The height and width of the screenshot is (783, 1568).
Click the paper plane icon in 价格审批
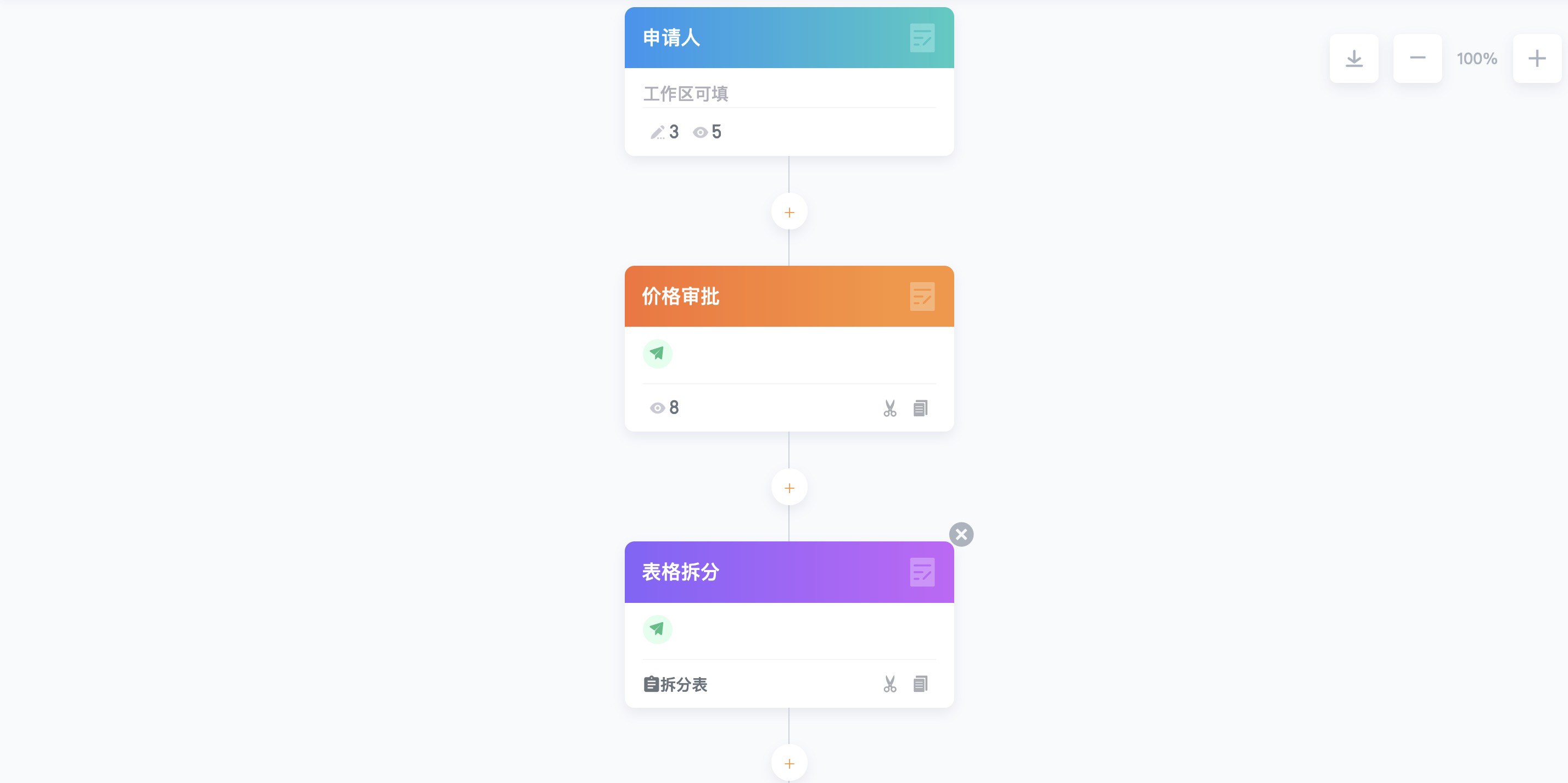(x=657, y=354)
